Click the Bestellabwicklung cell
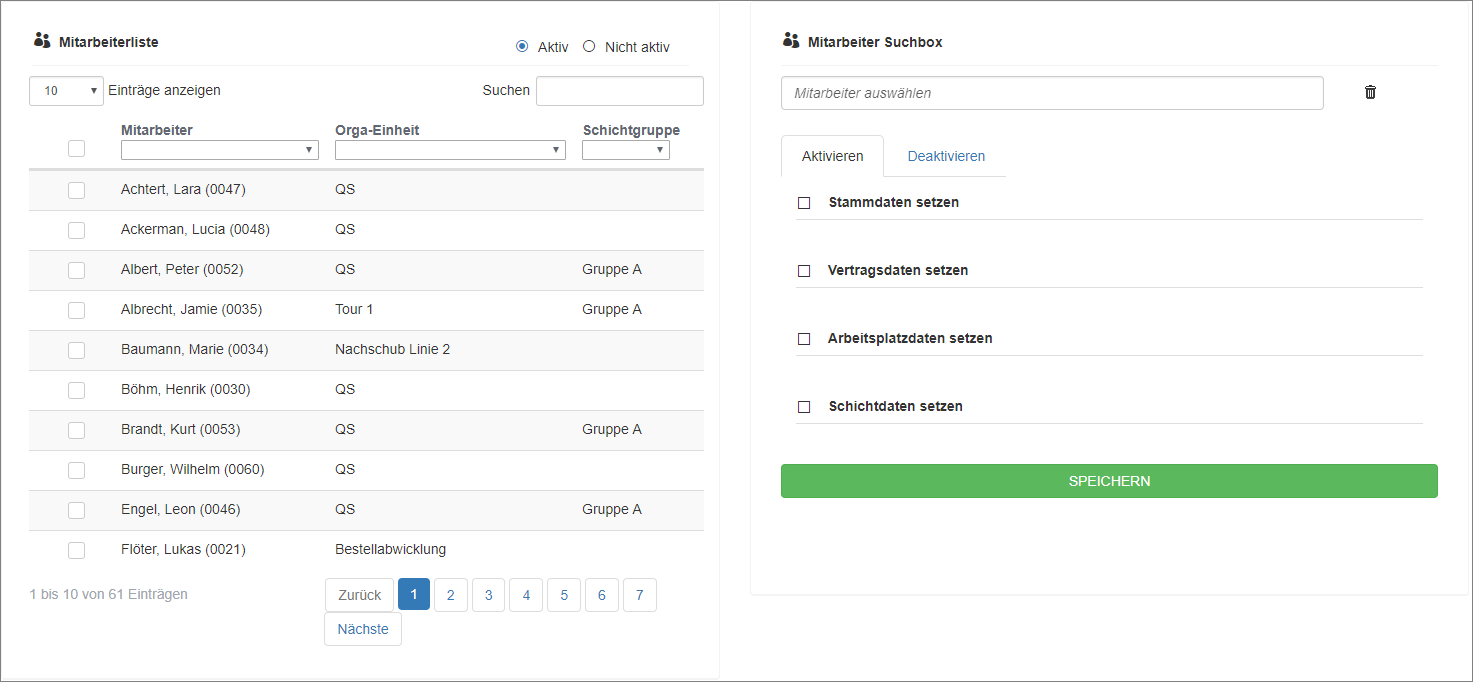This screenshot has width=1473, height=682. click(390, 549)
